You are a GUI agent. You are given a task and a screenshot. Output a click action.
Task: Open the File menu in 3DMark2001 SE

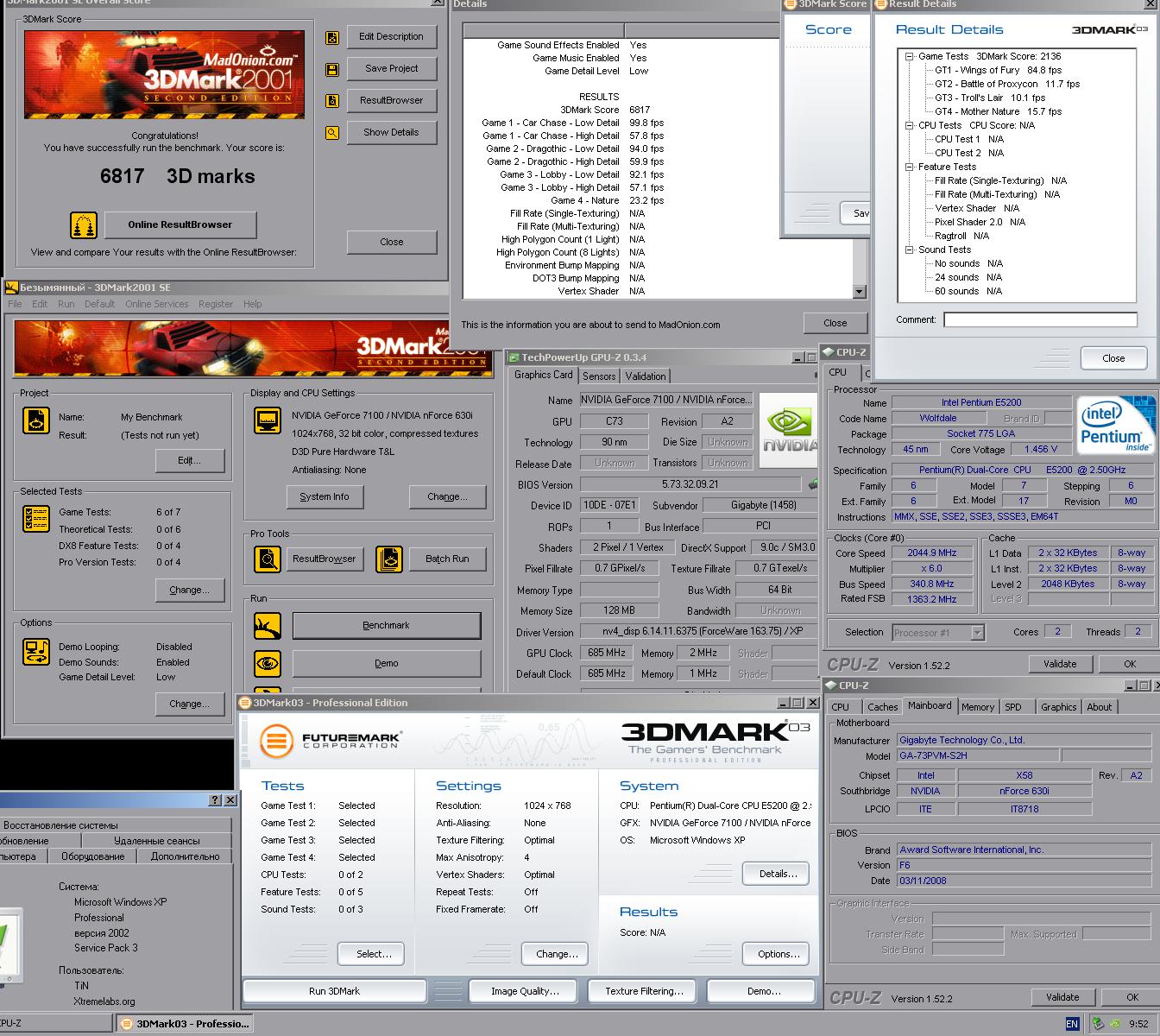tap(15, 304)
